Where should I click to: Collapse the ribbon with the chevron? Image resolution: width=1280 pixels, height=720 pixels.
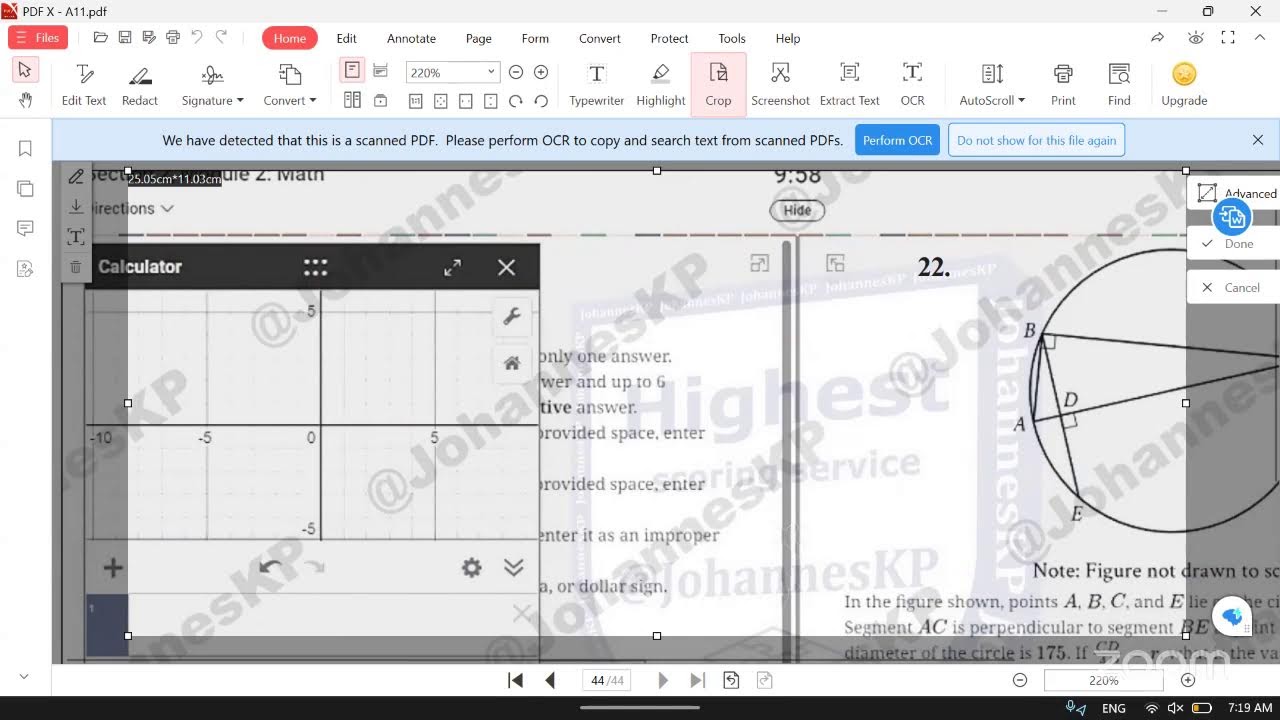(x=1258, y=38)
